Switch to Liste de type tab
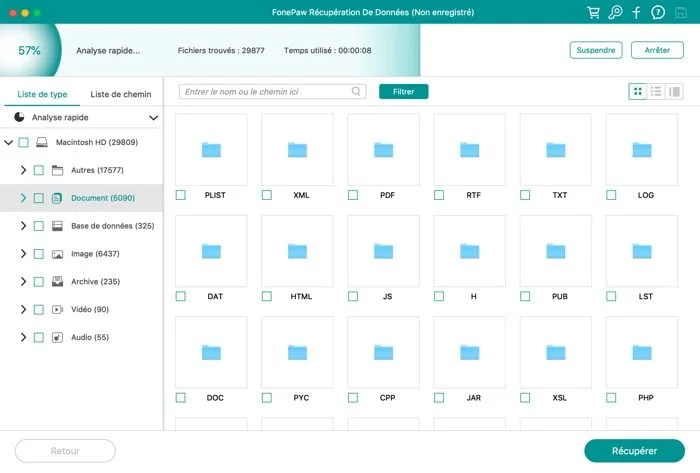Screen dimensions: 700x473 point(42,94)
